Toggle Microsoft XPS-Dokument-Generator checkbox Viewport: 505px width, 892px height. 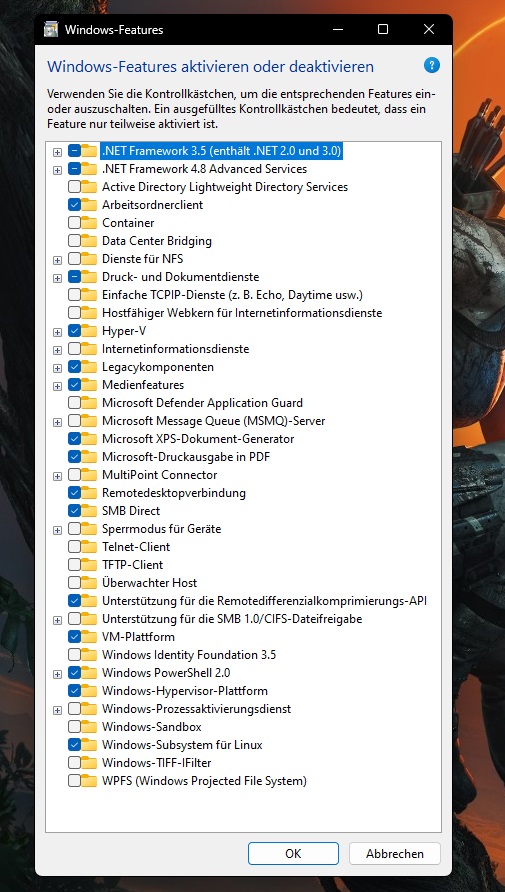(74, 439)
